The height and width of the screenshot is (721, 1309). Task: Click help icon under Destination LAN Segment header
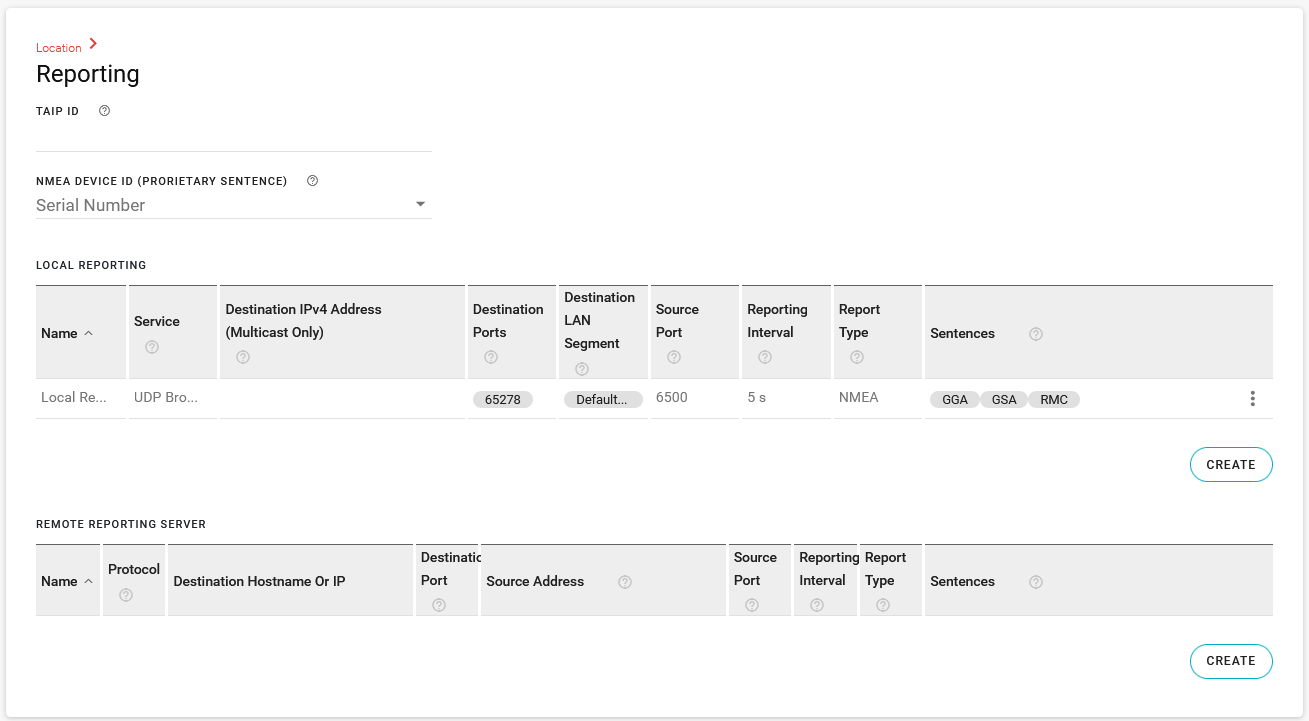(x=582, y=369)
